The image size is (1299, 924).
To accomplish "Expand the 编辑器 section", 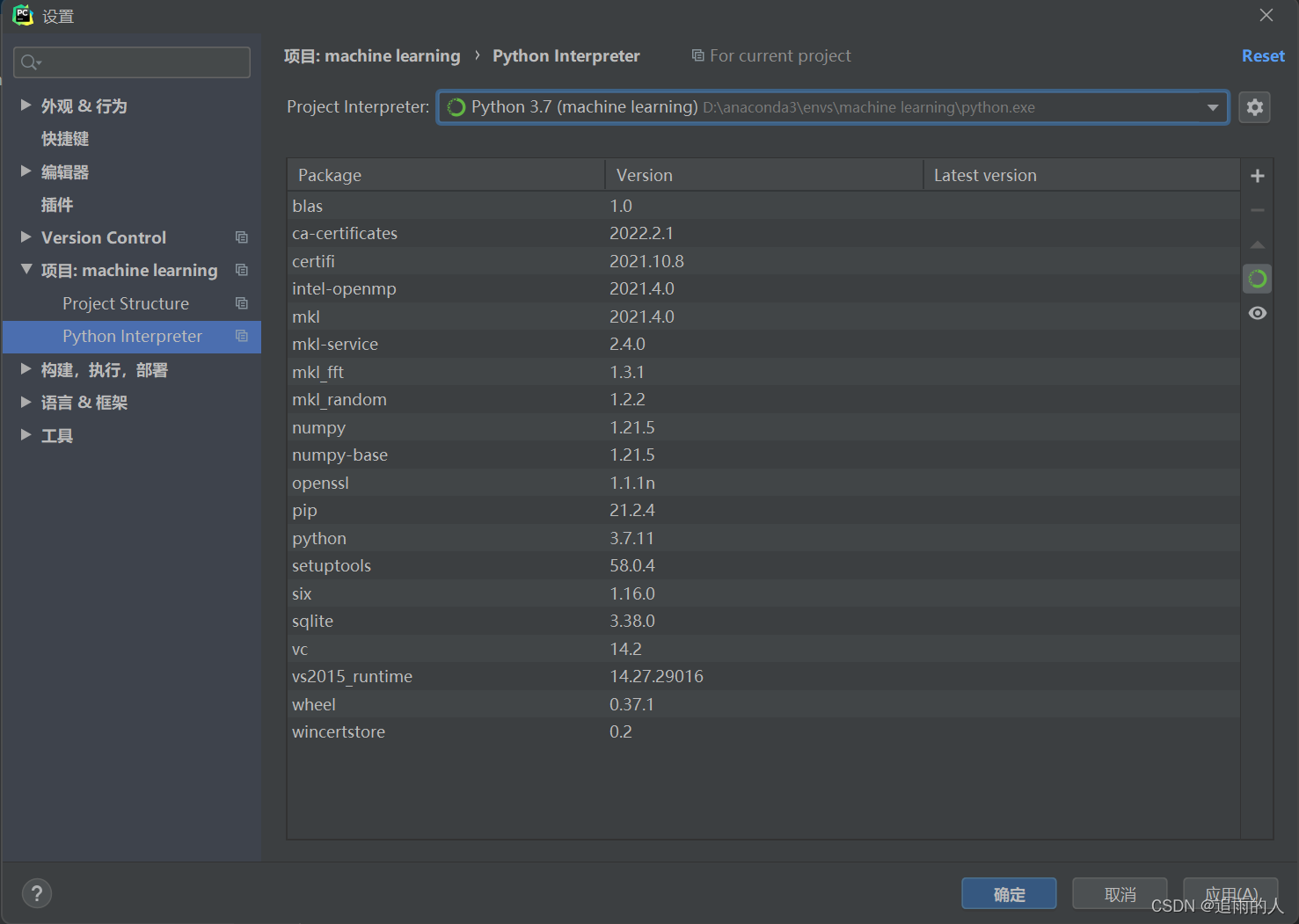I will tap(26, 171).
